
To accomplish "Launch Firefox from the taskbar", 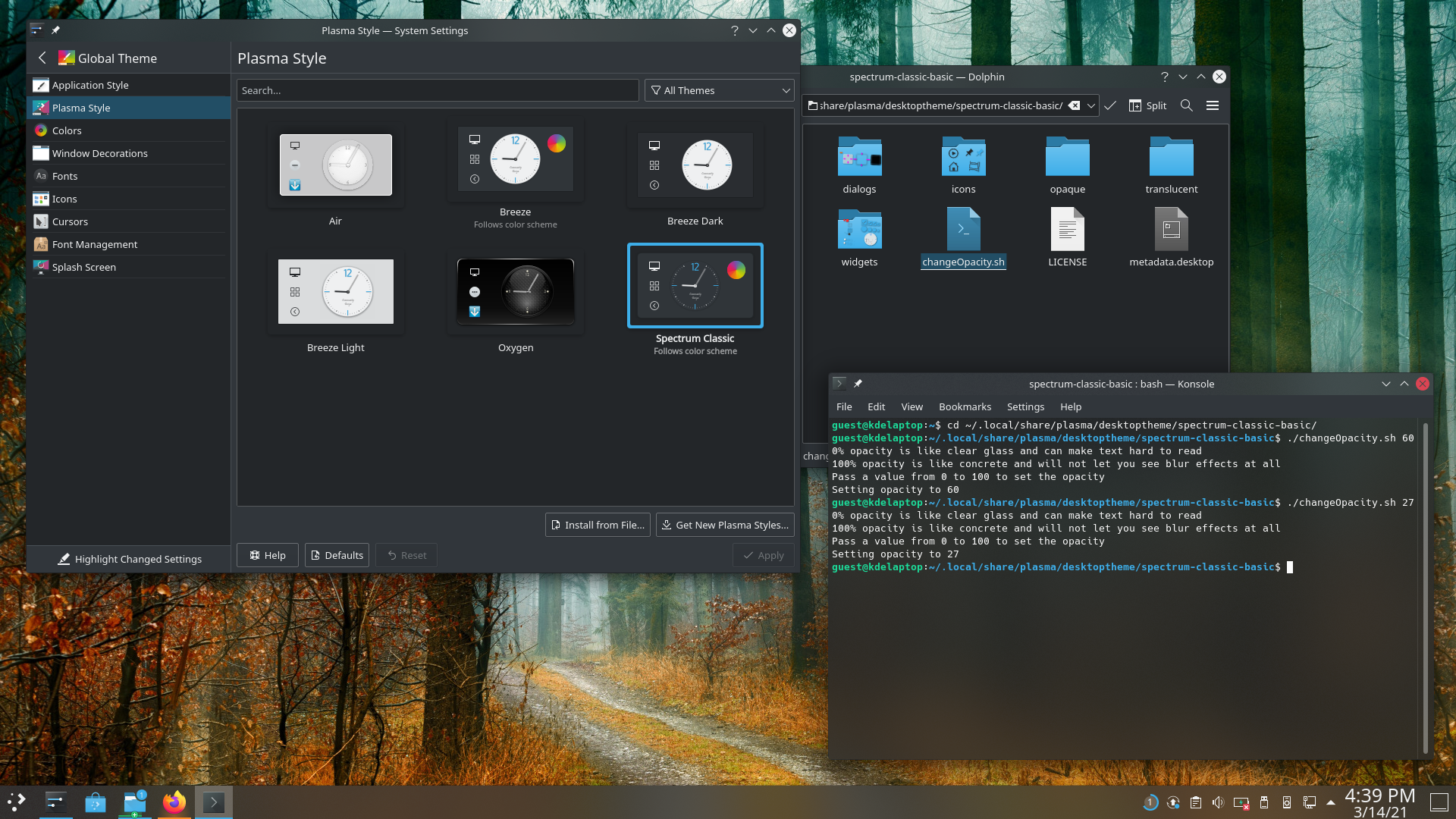I will [x=174, y=802].
